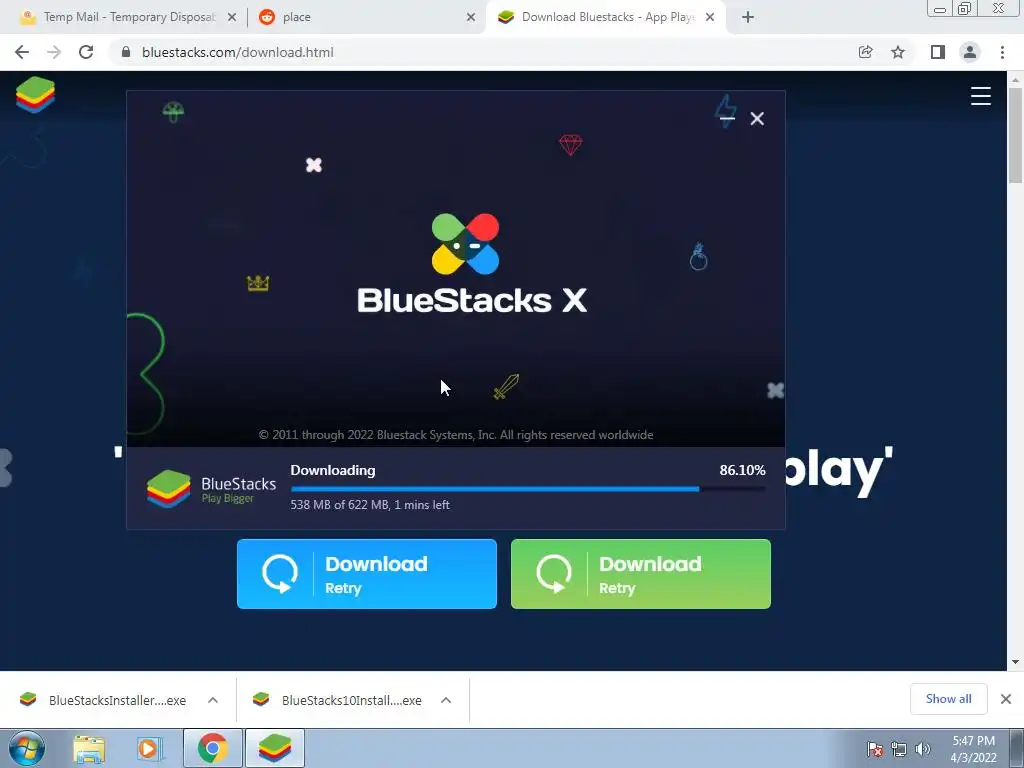Reload the current page

pyautogui.click(x=86, y=52)
